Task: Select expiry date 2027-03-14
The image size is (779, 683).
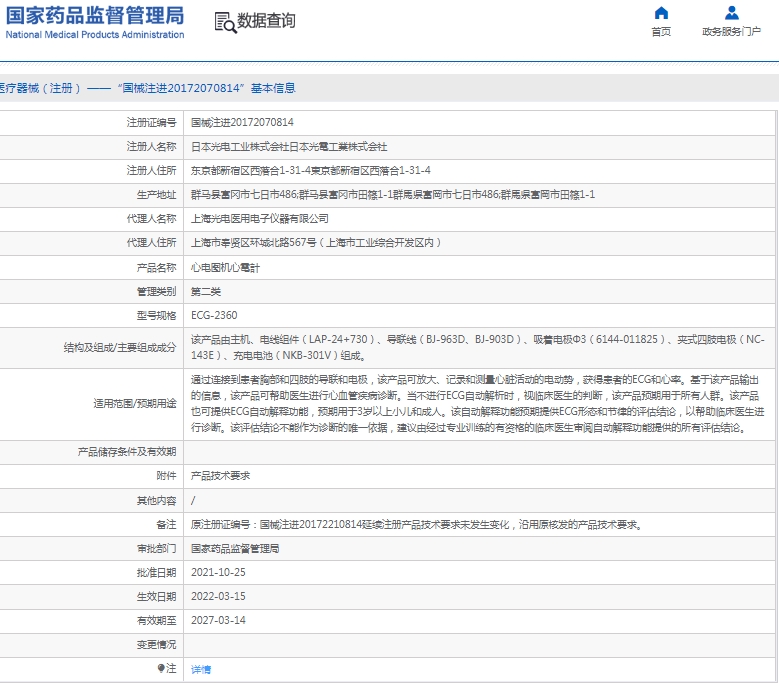Action: coord(218,620)
